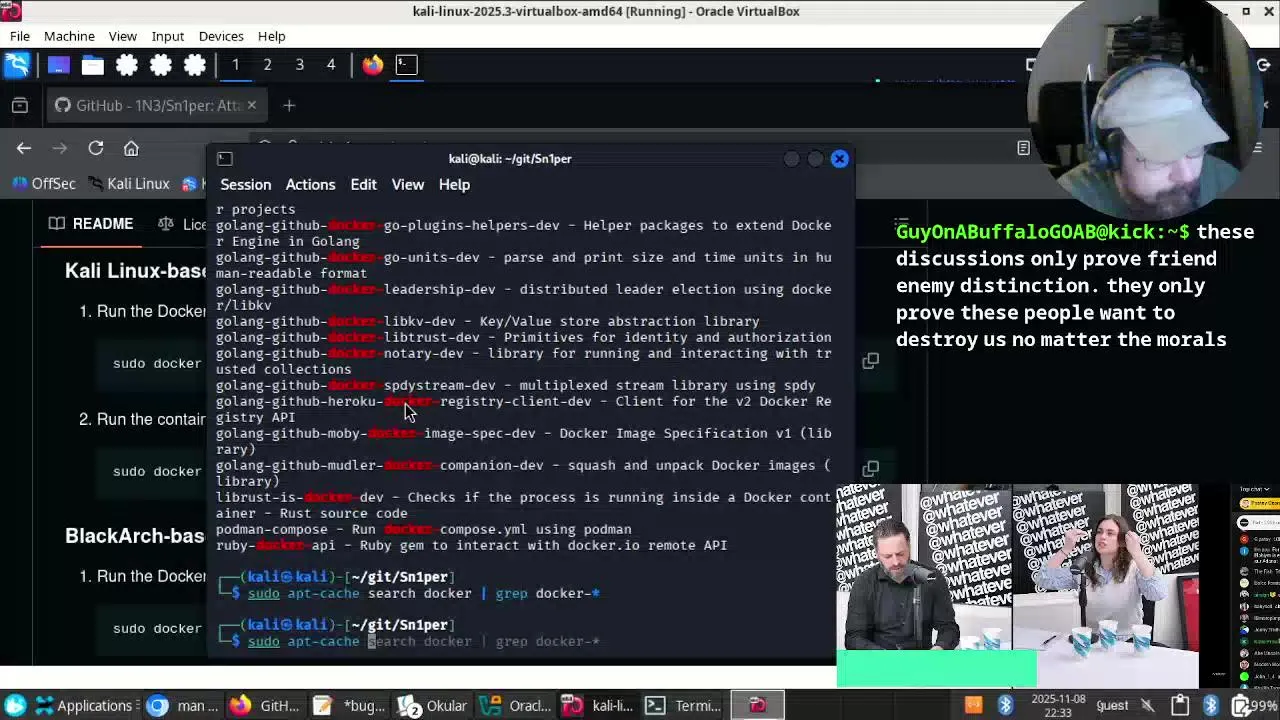This screenshot has height=720, width=1280.
Task: Open VirtualBox Input menu
Action: coord(168,36)
